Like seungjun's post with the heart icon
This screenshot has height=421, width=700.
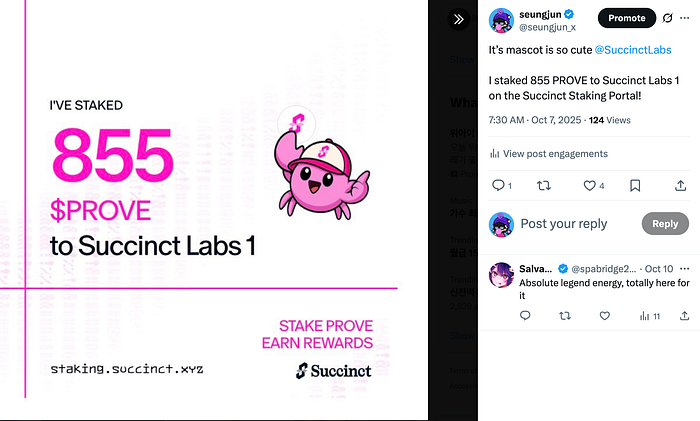tap(589, 185)
